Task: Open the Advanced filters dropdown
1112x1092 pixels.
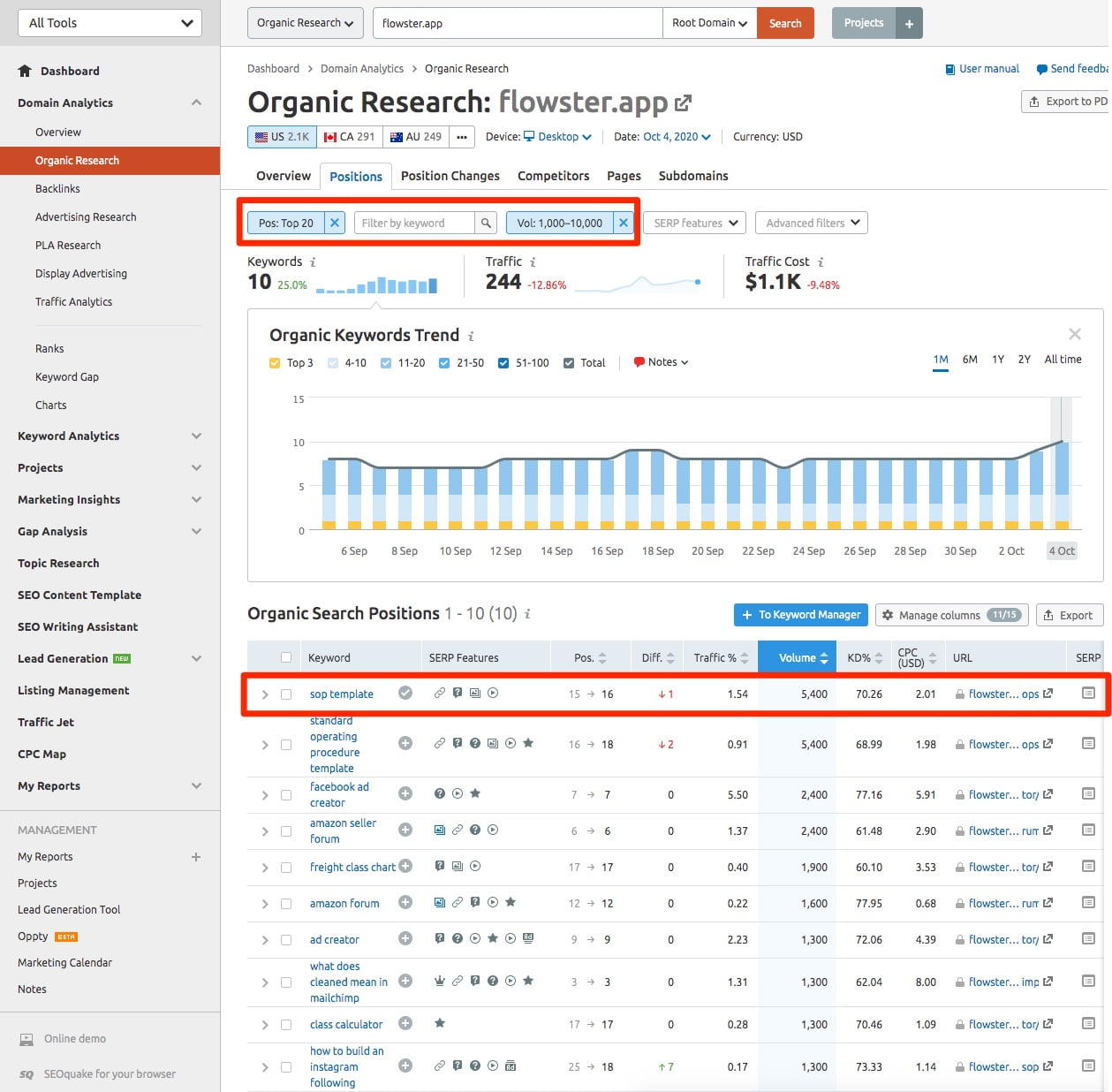Action: point(812,223)
